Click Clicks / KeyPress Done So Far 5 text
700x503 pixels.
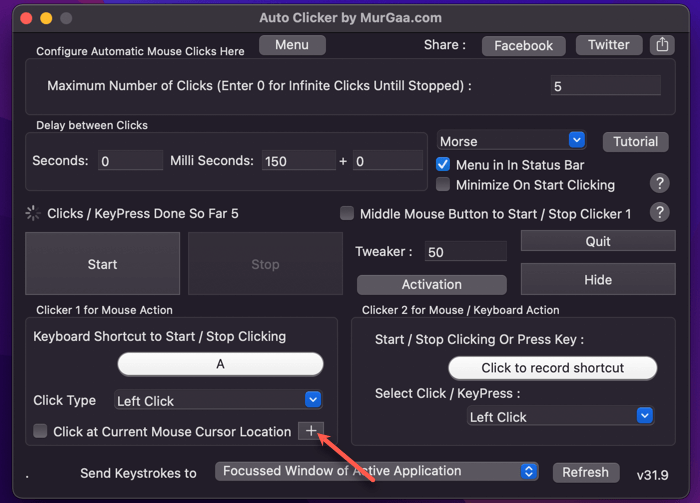point(143,213)
